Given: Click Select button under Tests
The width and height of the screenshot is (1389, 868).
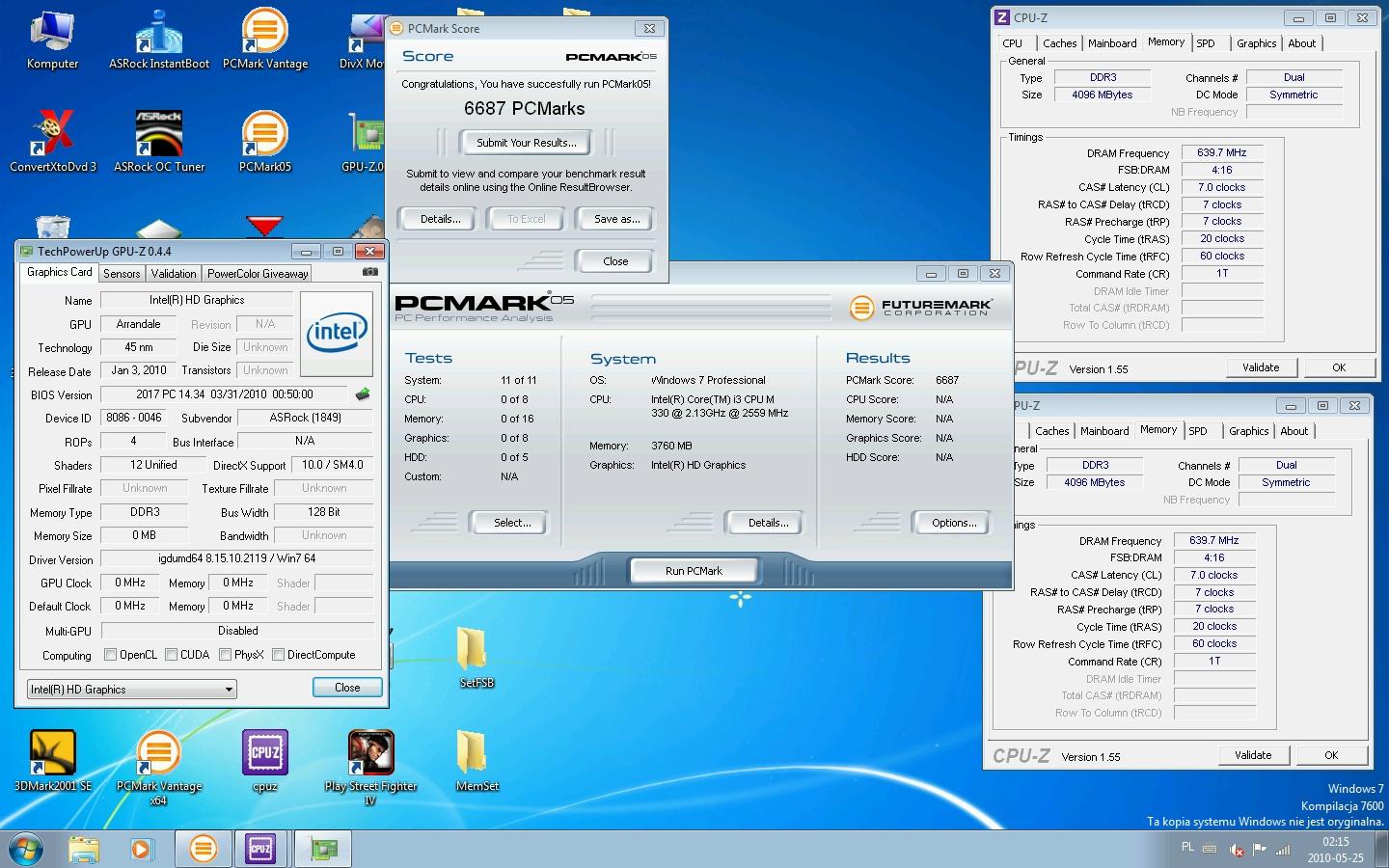Looking at the screenshot, I should [x=511, y=523].
